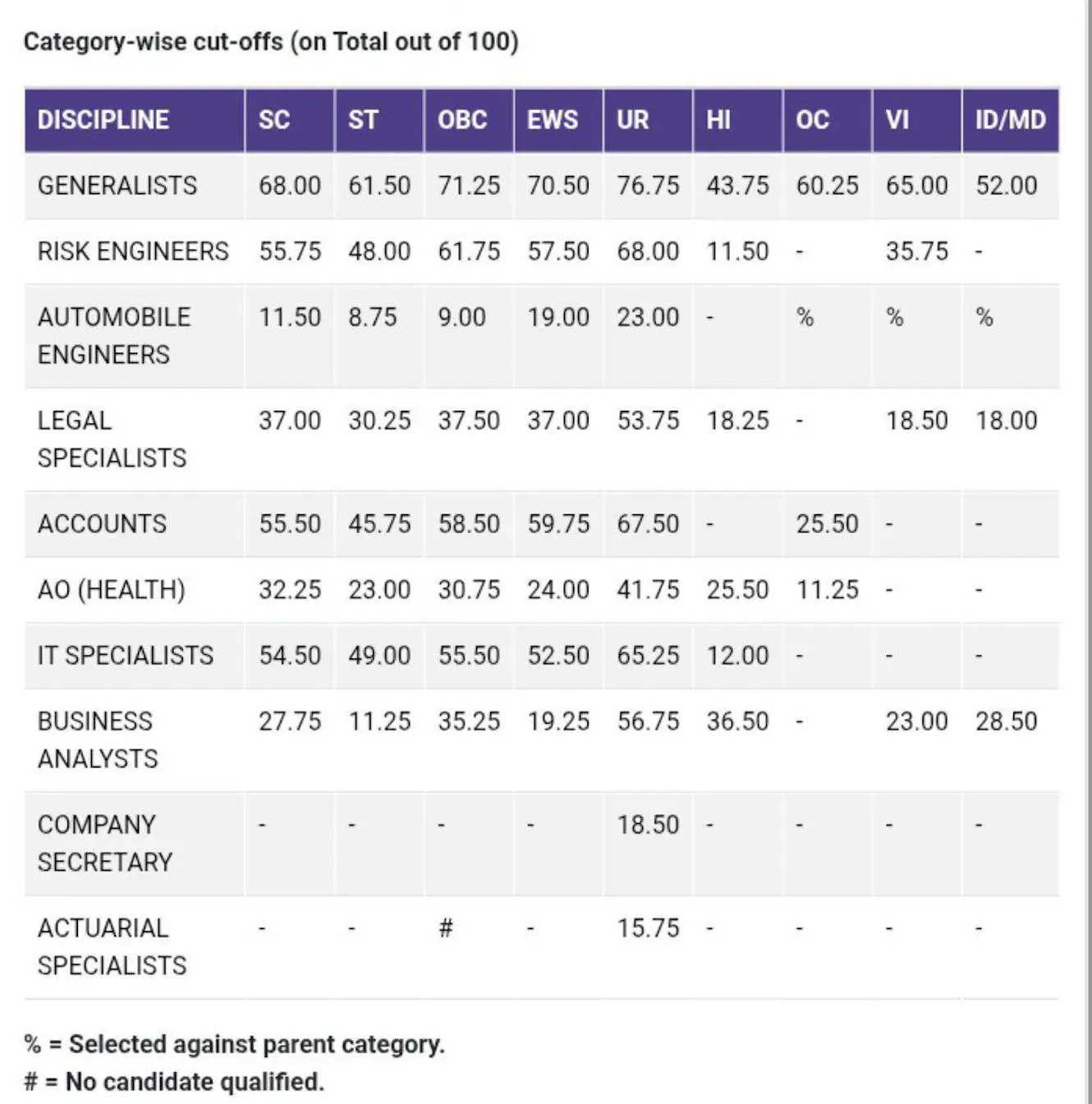1092x1104 pixels.
Task: Select the AO (HEALTH) row label
Action: pyautogui.click(x=111, y=590)
